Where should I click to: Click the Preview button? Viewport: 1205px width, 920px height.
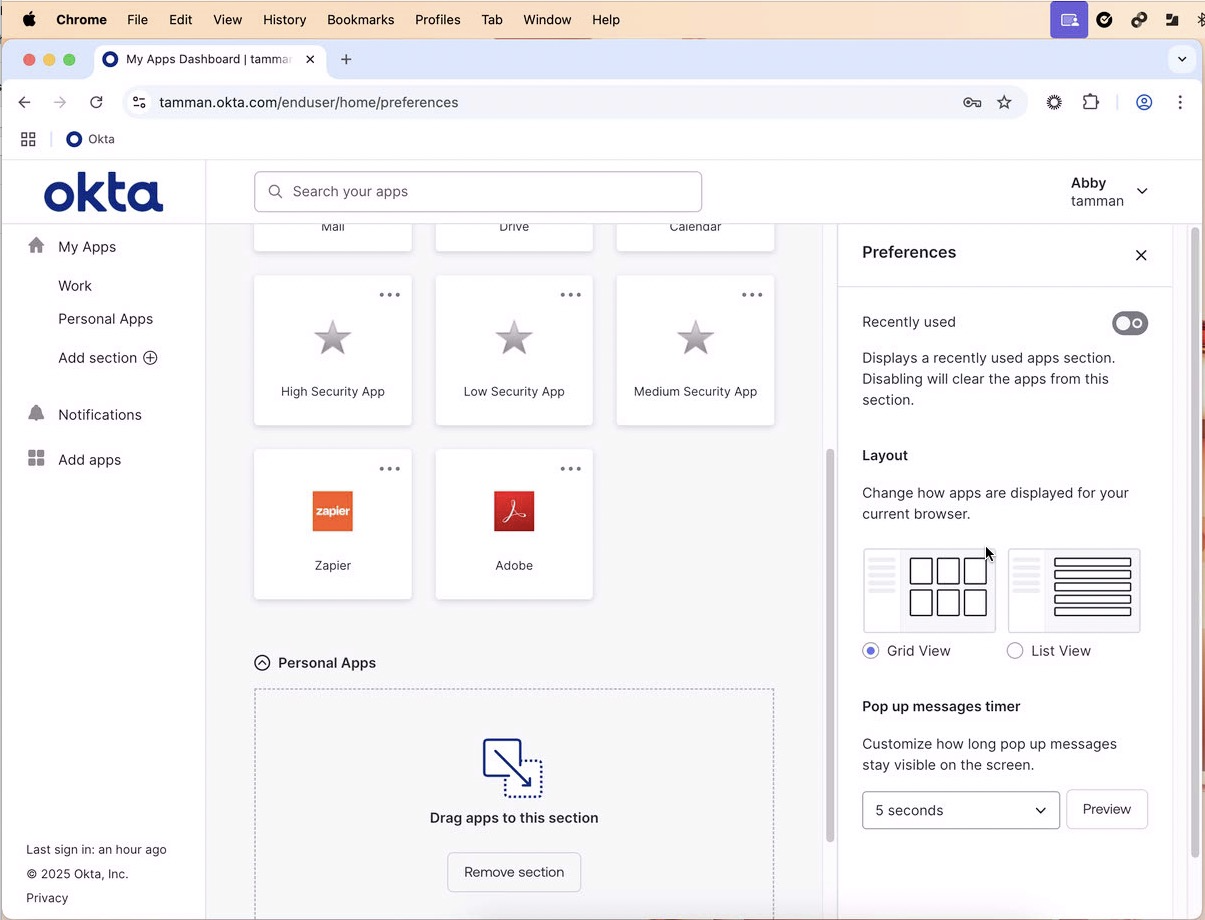click(1107, 809)
